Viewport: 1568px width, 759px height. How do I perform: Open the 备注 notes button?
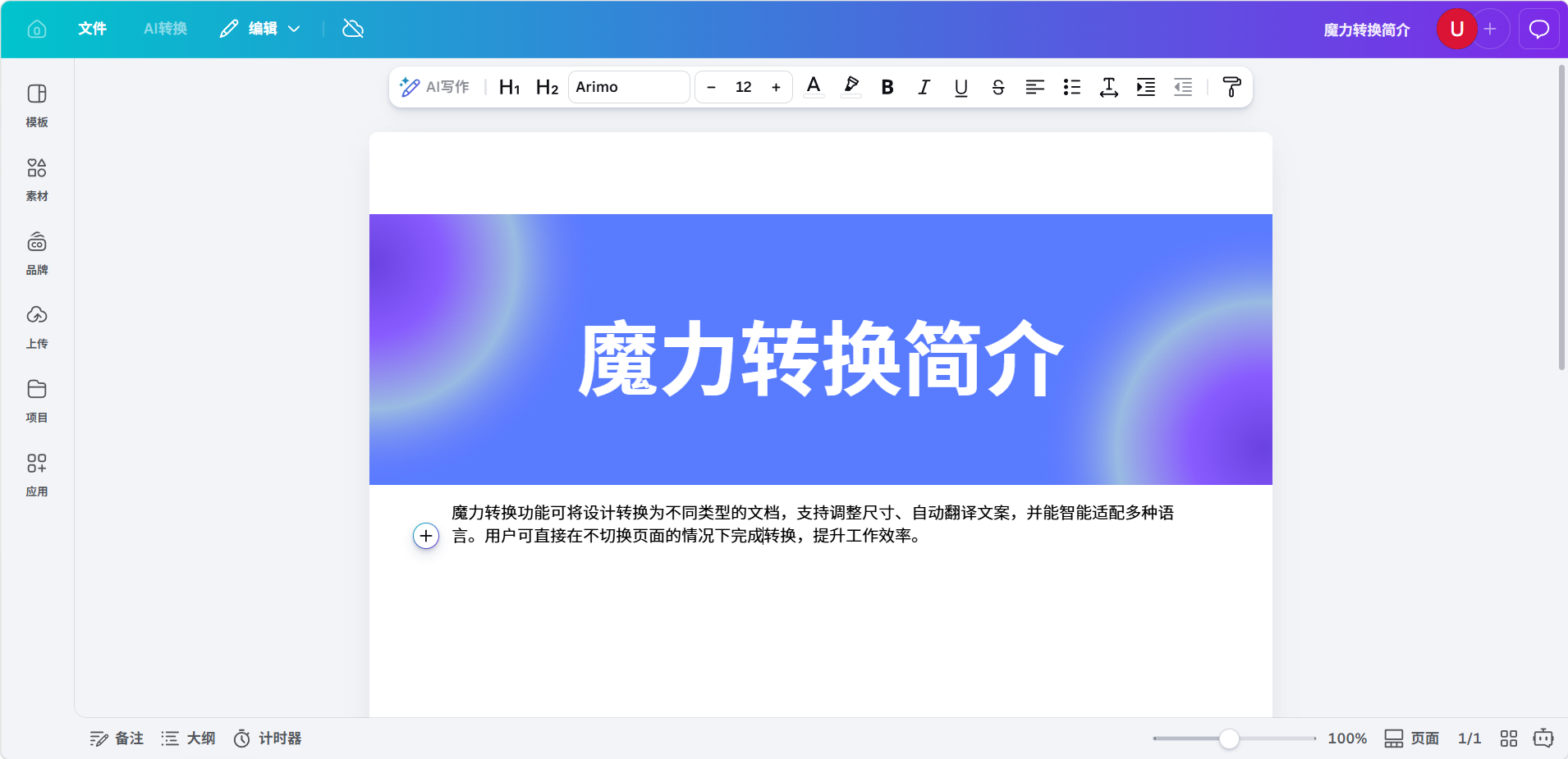click(x=117, y=738)
